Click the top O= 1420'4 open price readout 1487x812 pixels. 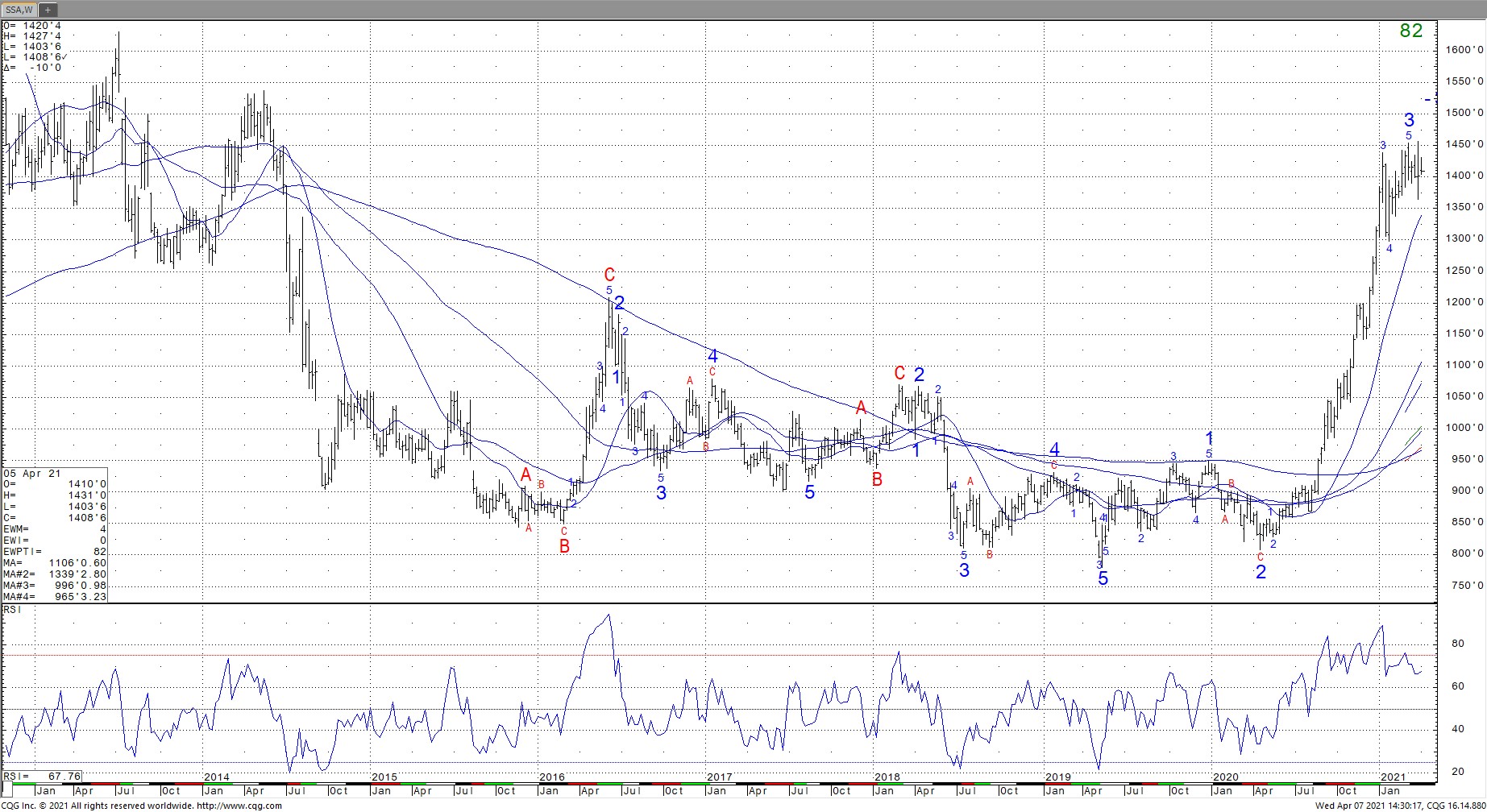pyautogui.click(x=32, y=25)
